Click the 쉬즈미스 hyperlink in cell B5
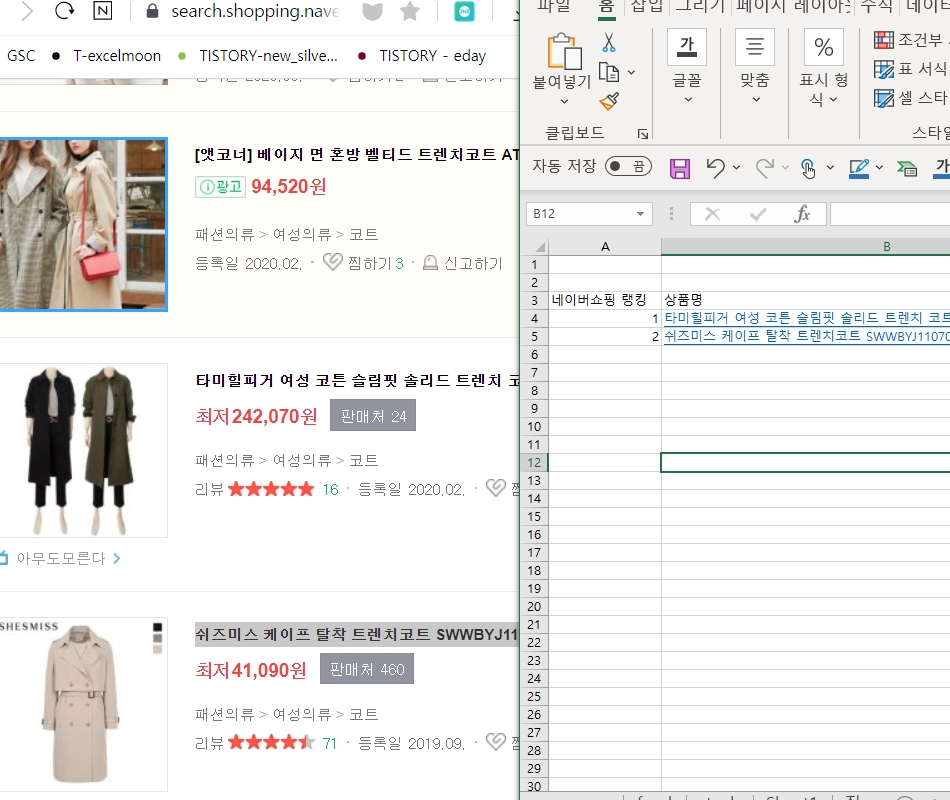 (806, 336)
